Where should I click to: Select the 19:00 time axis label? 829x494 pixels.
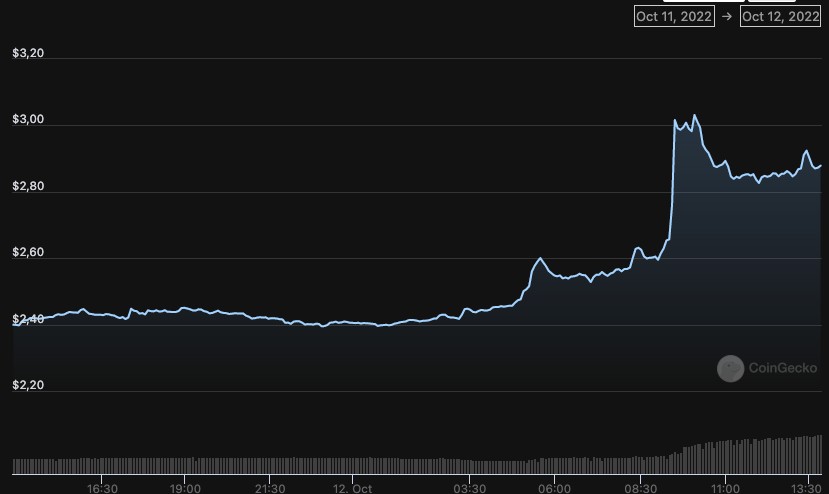pos(186,488)
